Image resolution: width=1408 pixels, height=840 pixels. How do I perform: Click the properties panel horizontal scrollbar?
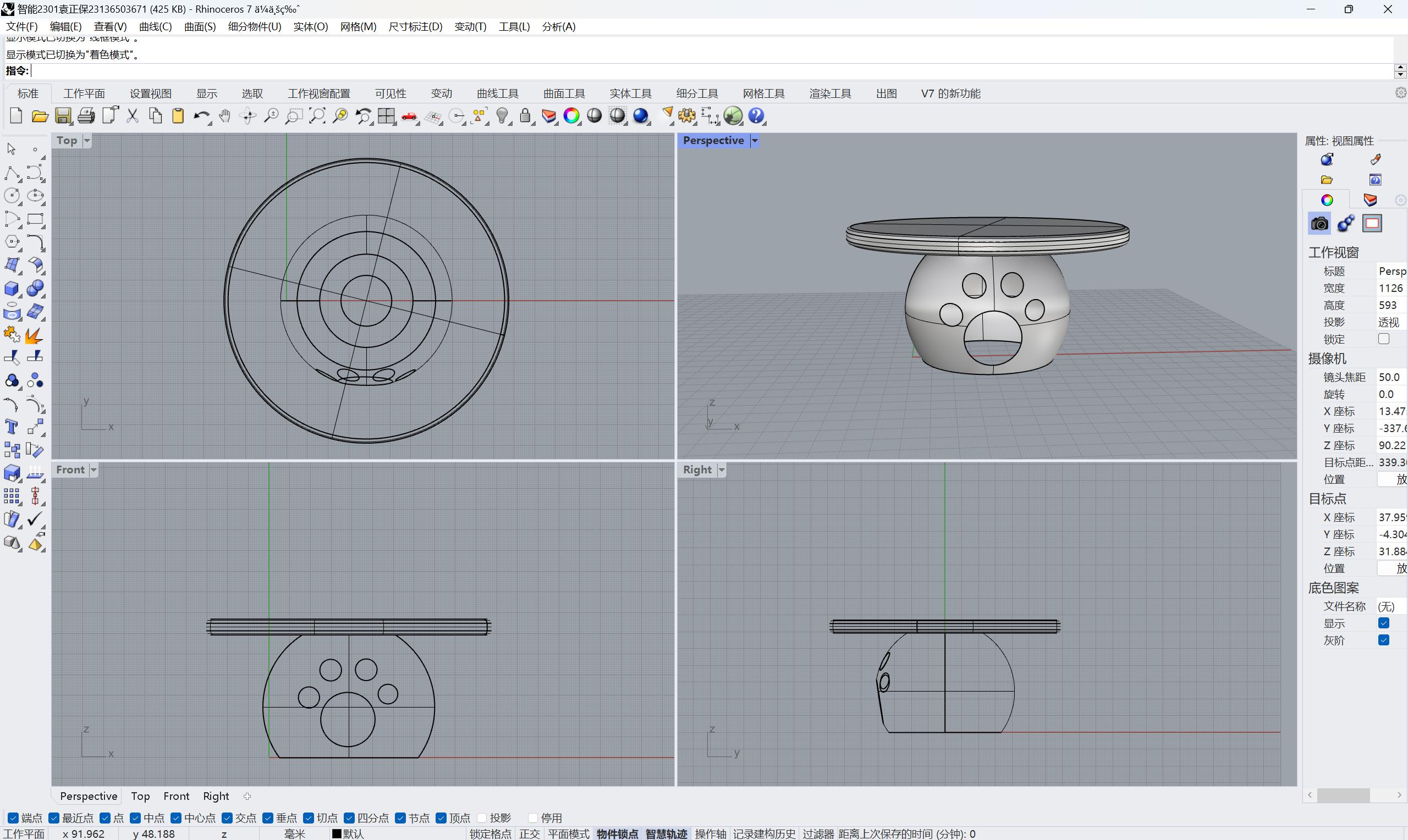tap(1344, 795)
